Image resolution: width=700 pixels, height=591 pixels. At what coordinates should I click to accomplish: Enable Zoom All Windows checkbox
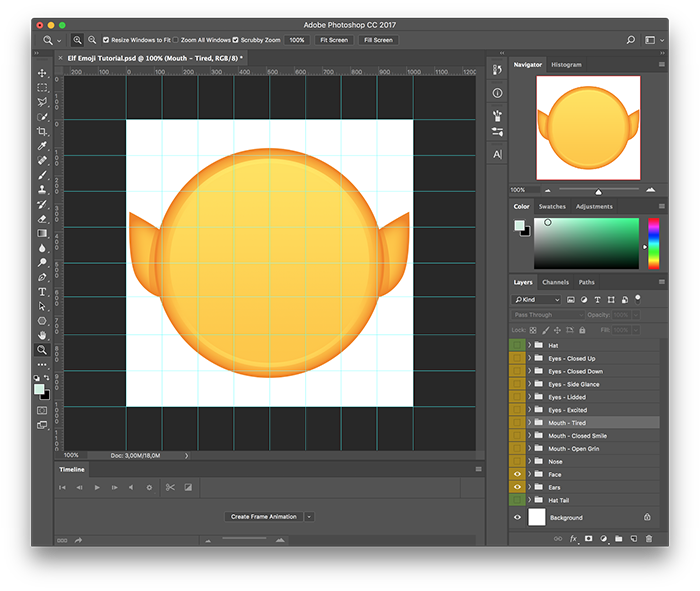177,40
